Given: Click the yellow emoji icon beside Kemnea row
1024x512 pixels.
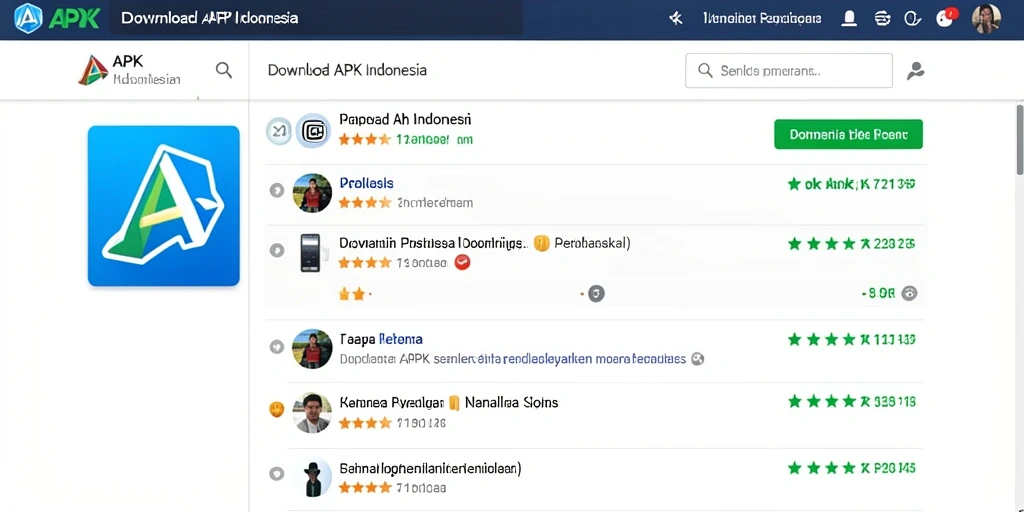Looking at the screenshot, I should 277,409.
